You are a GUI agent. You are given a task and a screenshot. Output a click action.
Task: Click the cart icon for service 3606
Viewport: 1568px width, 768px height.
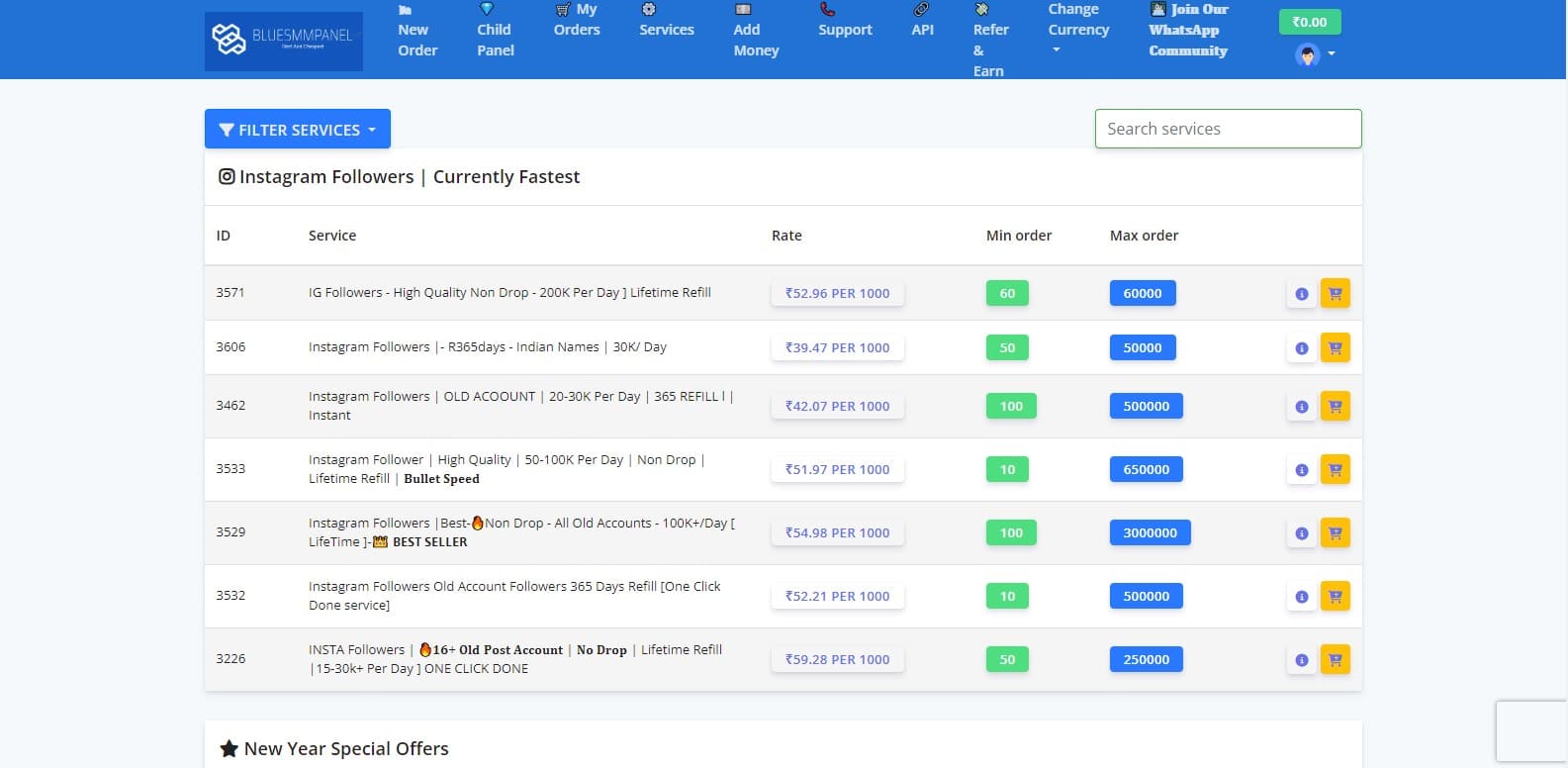coord(1335,348)
